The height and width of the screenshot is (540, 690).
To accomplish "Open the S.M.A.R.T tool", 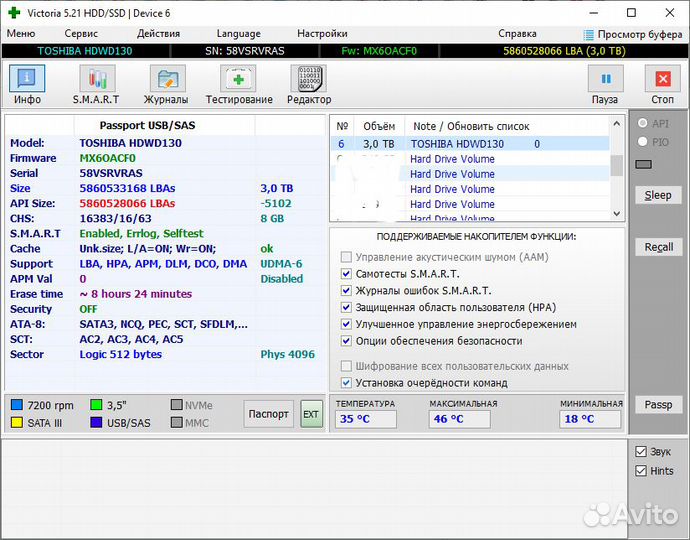I will pyautogui.click(x=96, y=84).
